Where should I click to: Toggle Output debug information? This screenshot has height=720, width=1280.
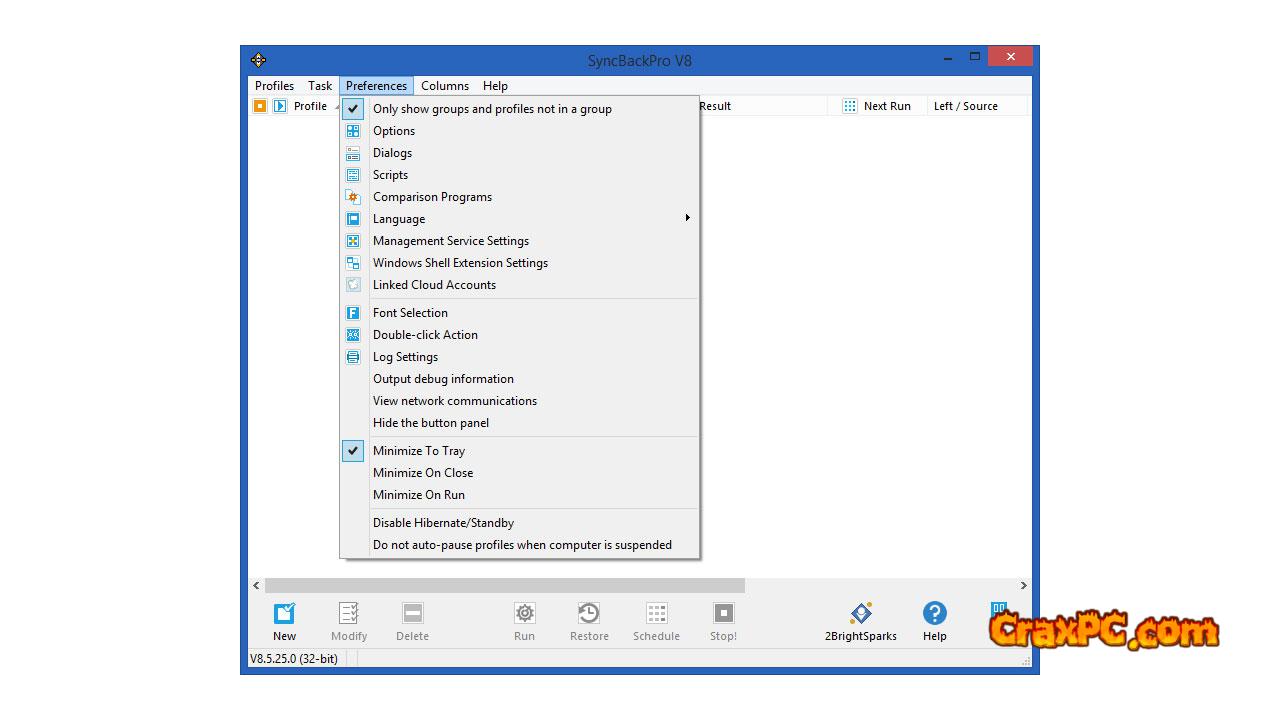coord(520,379)
